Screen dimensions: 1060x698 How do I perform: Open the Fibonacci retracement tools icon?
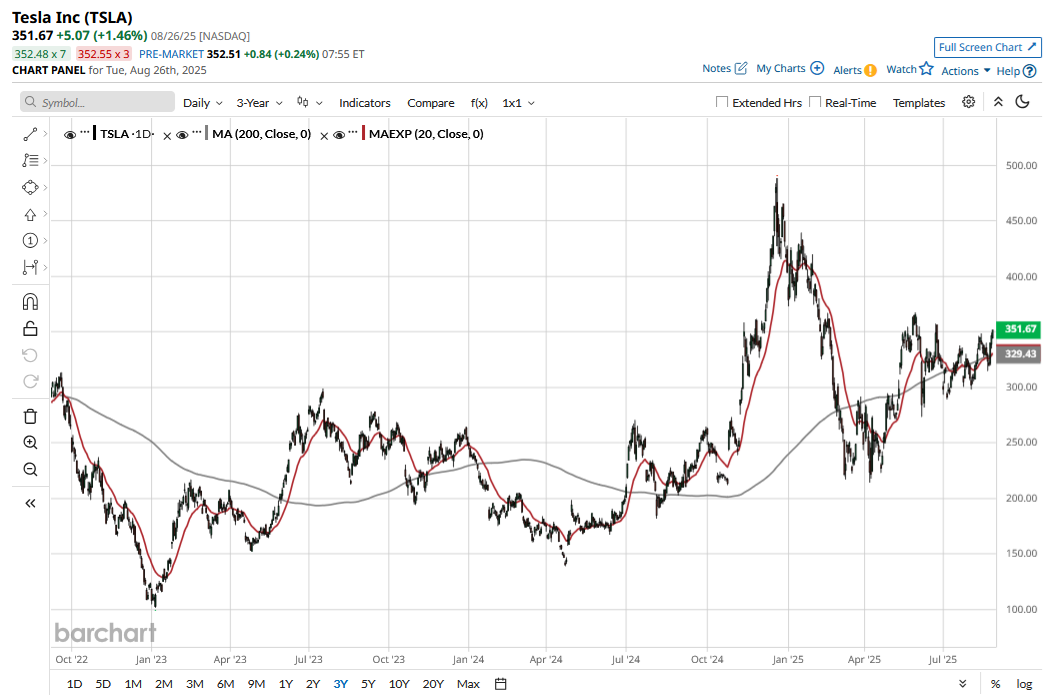point(30,160)
